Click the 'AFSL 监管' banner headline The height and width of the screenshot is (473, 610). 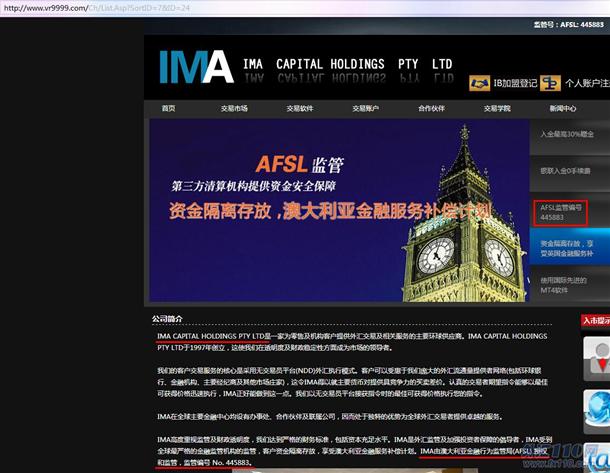(x=300, y=164)
